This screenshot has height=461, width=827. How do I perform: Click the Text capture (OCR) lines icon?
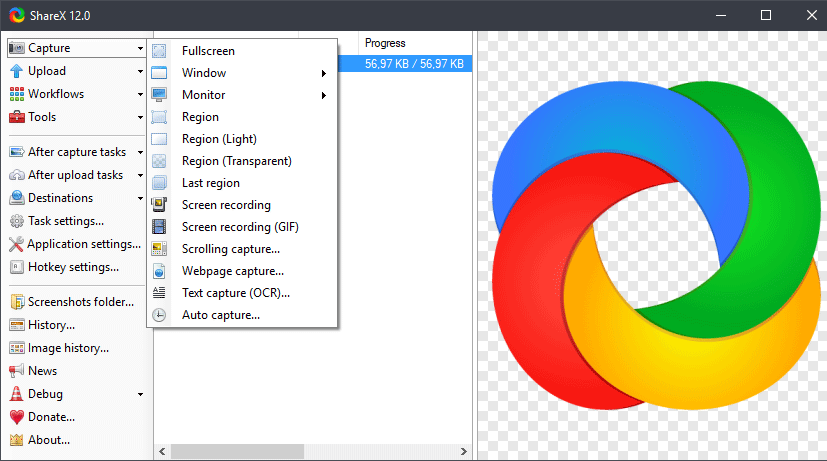(159, 292)
